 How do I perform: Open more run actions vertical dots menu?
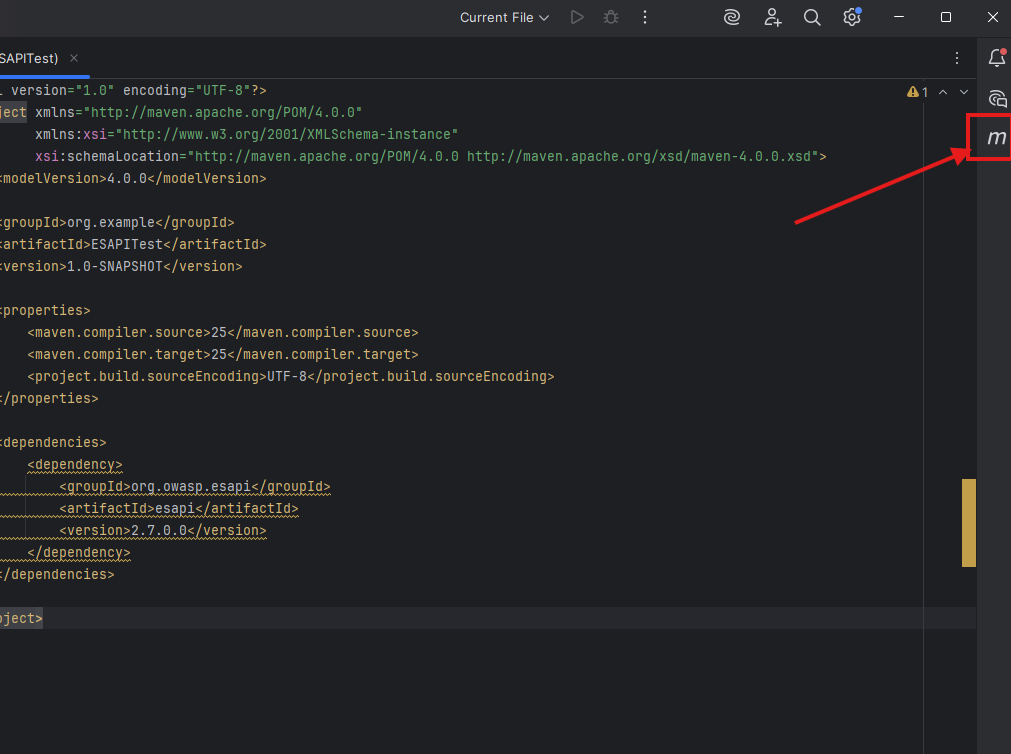[x=645, y=17]
